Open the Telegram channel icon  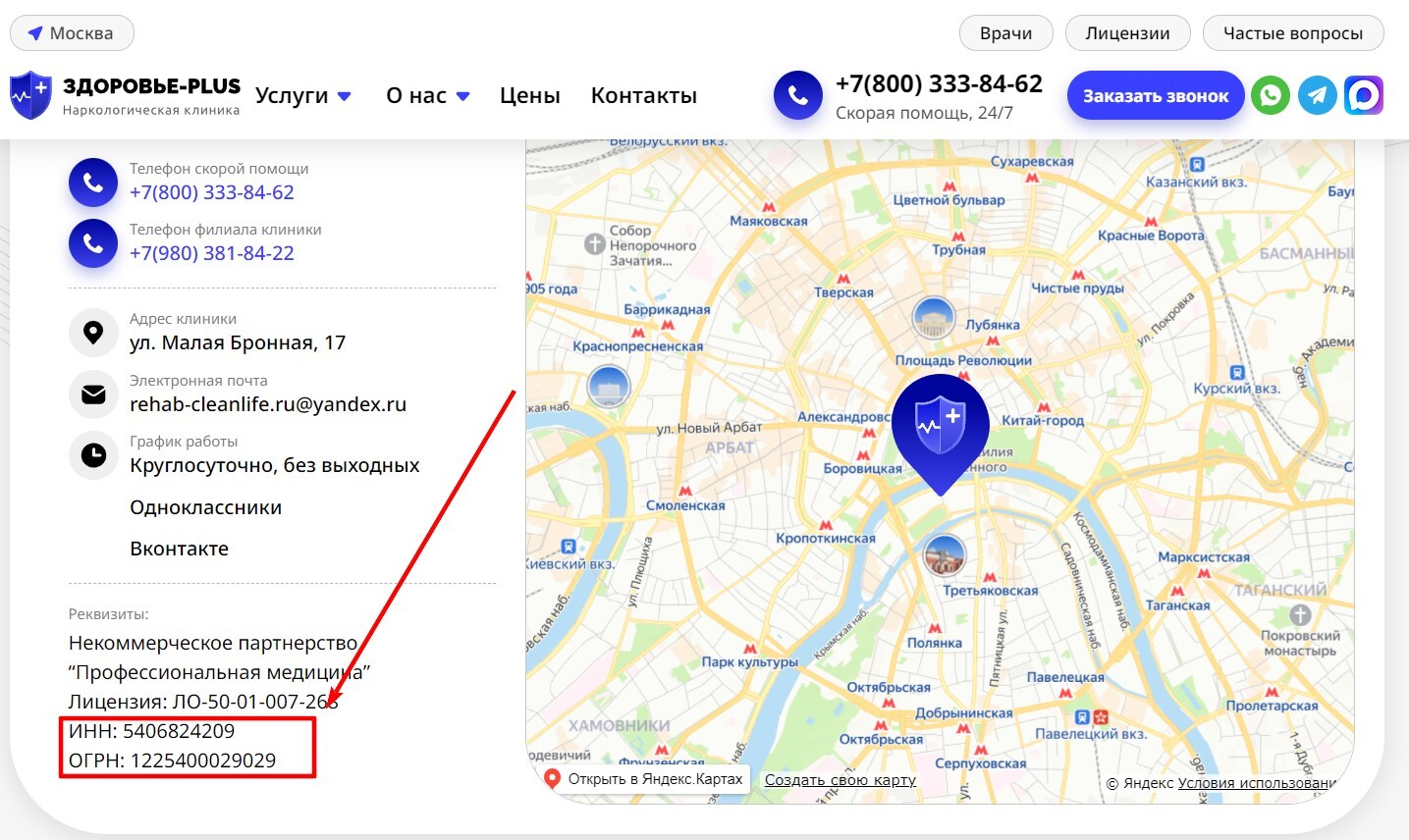[1317, 95]
